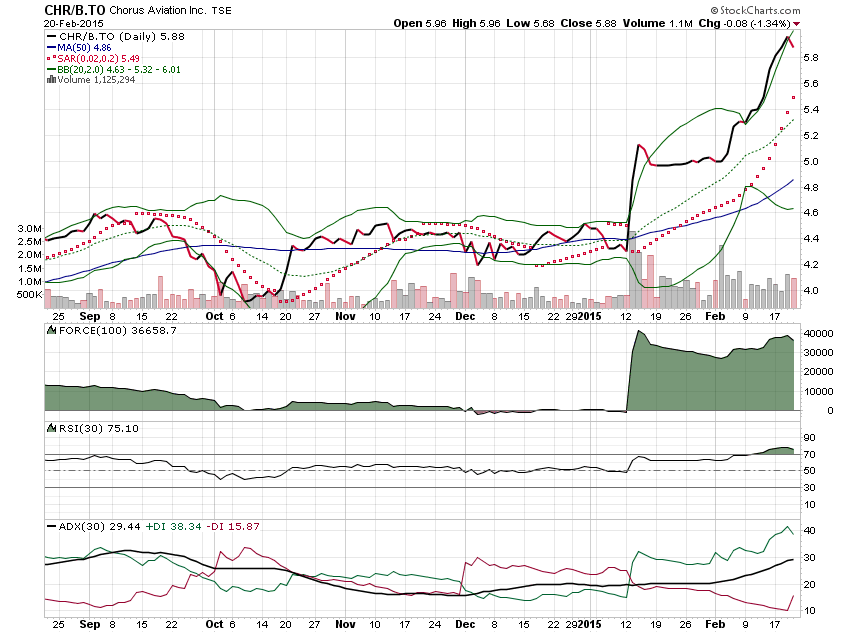Click the CHR/B.TO ticker title
Image resolution: width=850 pixels, height=633 pixels.
(75, 10)
